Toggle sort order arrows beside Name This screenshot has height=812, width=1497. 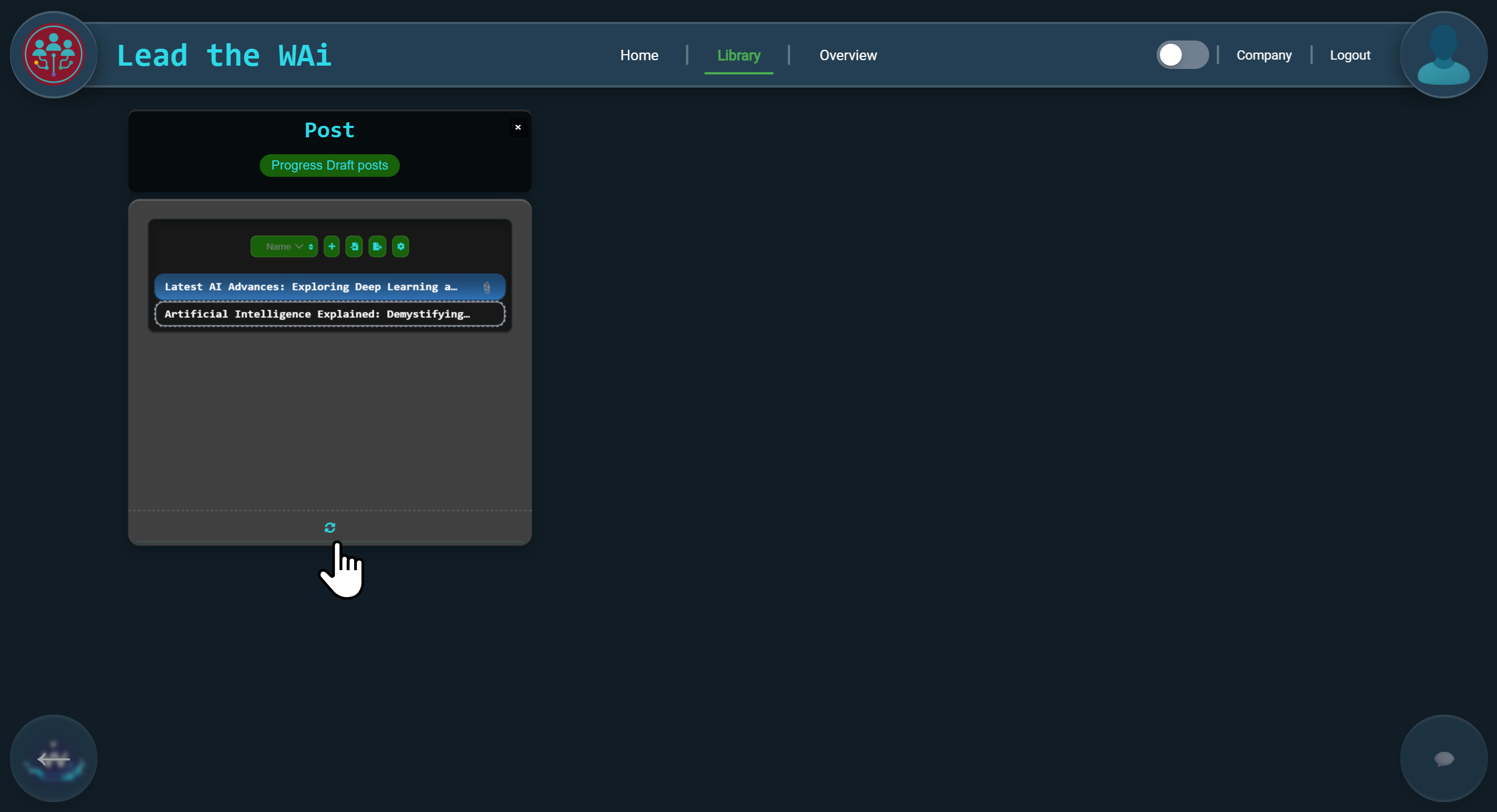(x=311, y=247)
